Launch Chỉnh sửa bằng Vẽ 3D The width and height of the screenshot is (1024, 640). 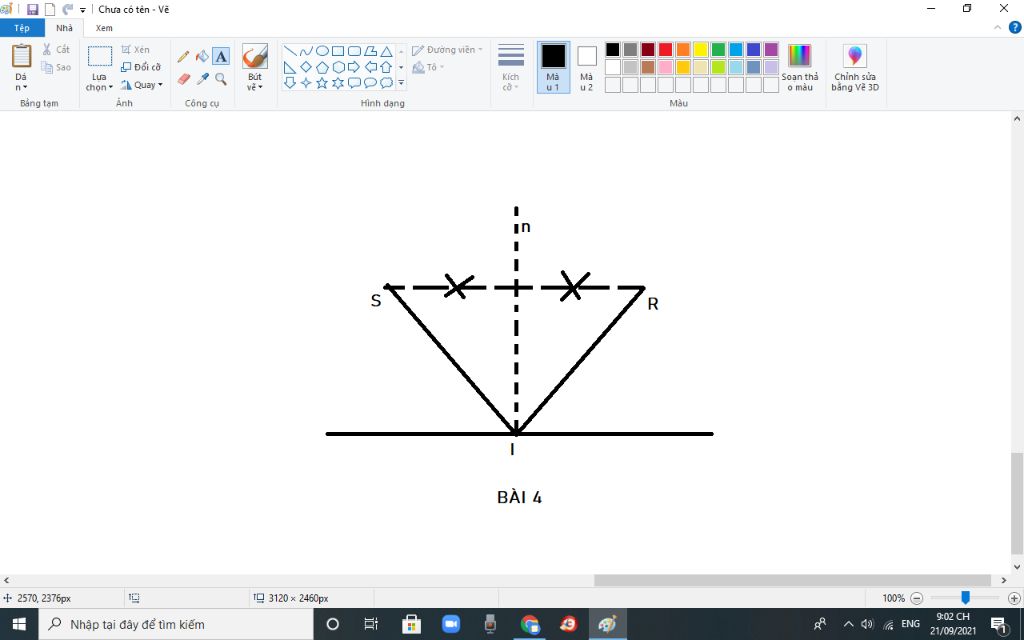pyautogui.click(x=855, y=68)
